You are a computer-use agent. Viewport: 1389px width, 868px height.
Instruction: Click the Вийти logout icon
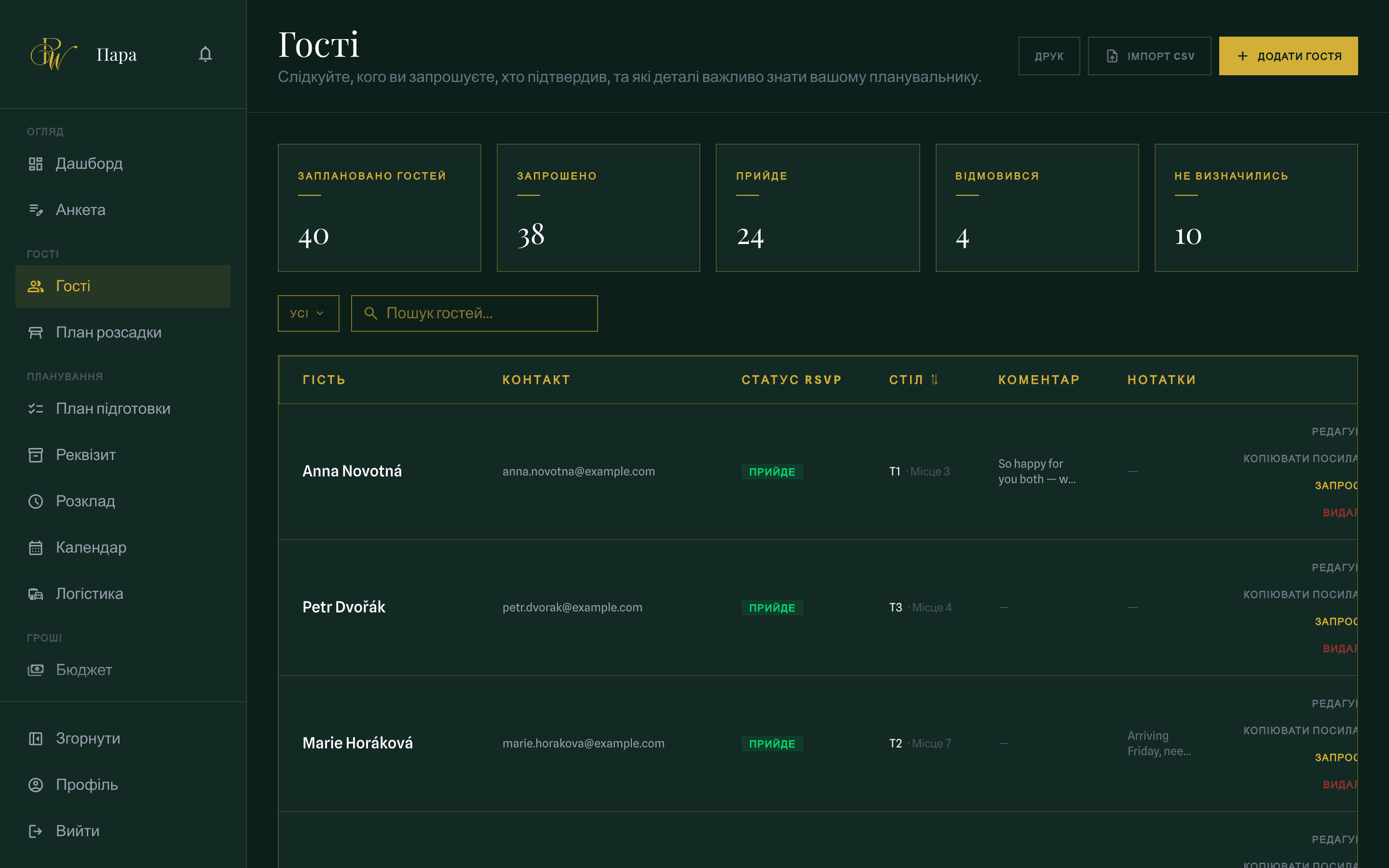(36, 831)
